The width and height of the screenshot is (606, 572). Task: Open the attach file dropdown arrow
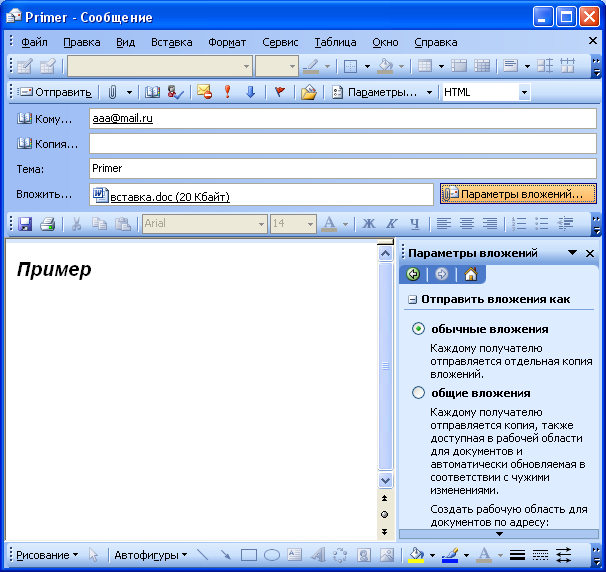(129, 92)
